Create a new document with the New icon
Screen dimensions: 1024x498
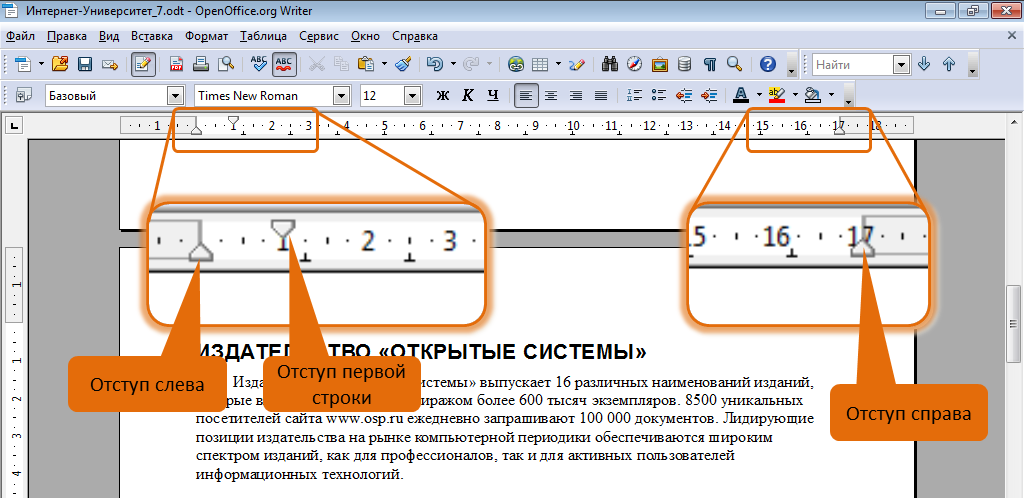(23, 64)
